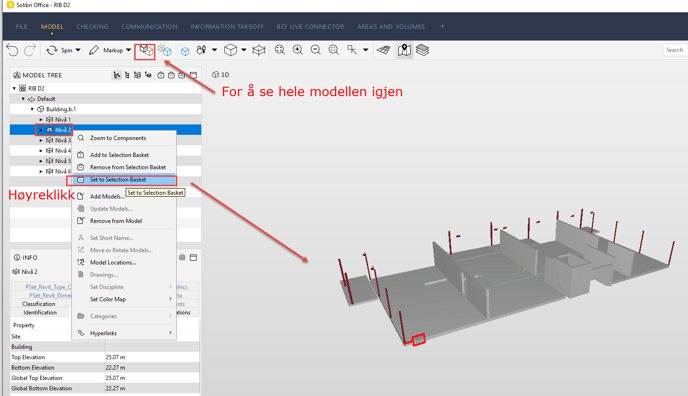
Task: Open the Markup dropdown arrow
Action: tap(129, 50)
